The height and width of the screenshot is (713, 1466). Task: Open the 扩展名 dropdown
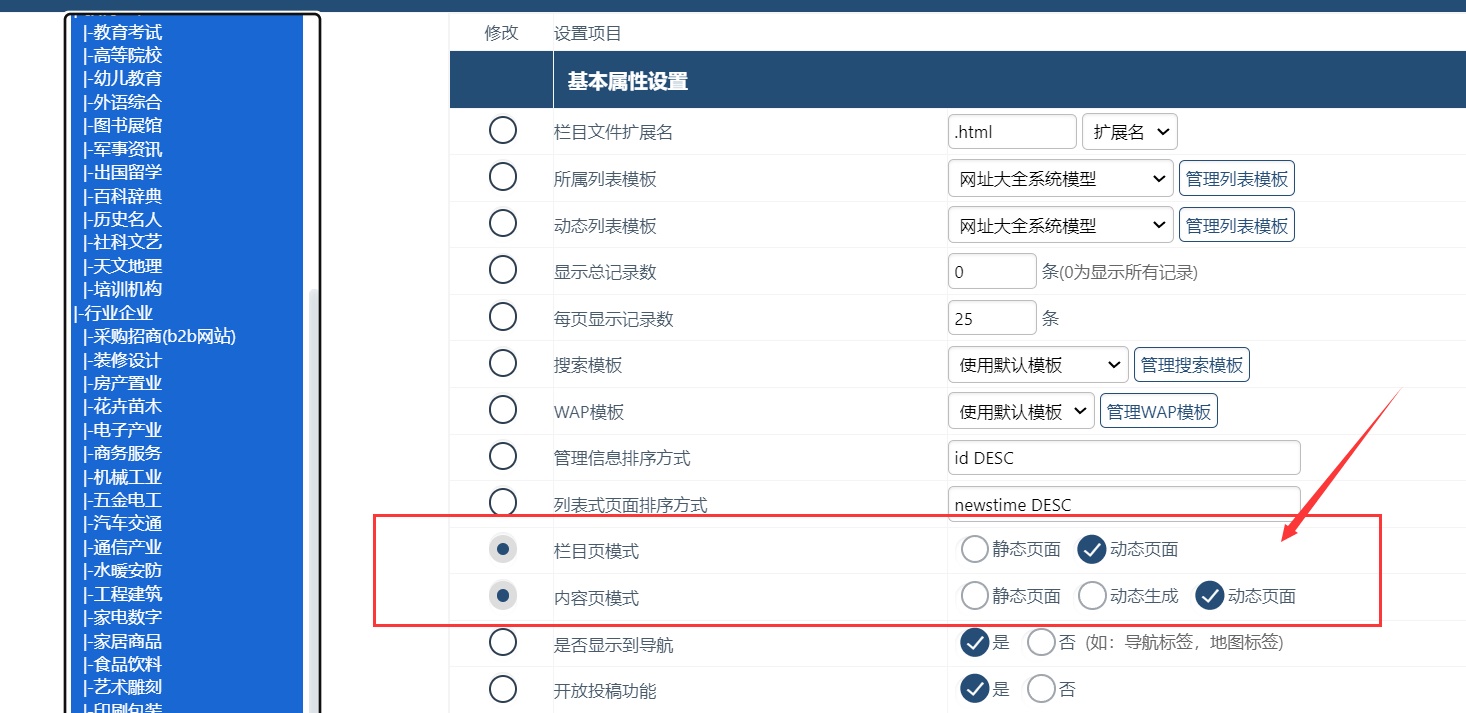(1129, 132)
